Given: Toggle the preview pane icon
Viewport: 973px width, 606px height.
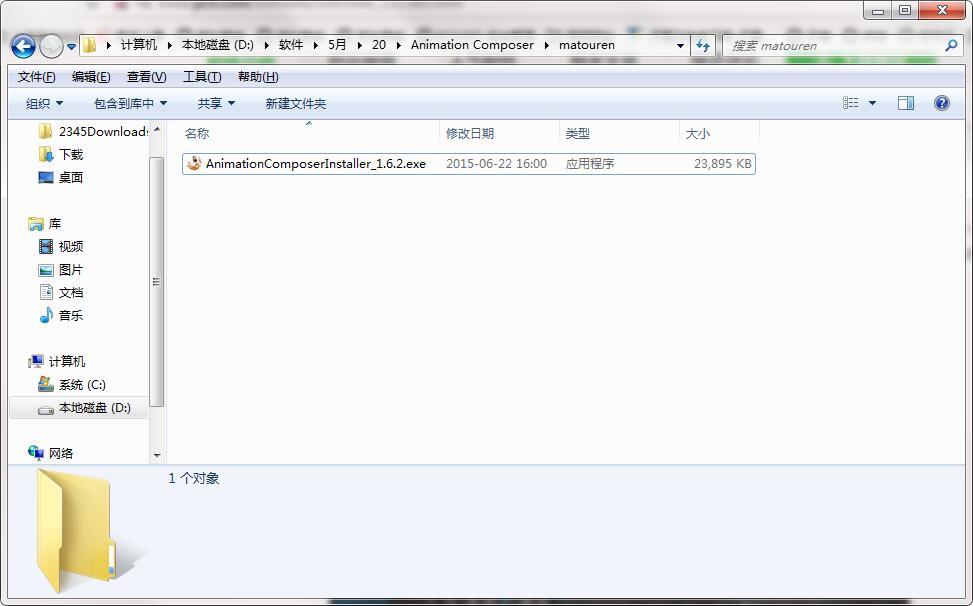Looking at the screenshot, I should tap(906, 103).
